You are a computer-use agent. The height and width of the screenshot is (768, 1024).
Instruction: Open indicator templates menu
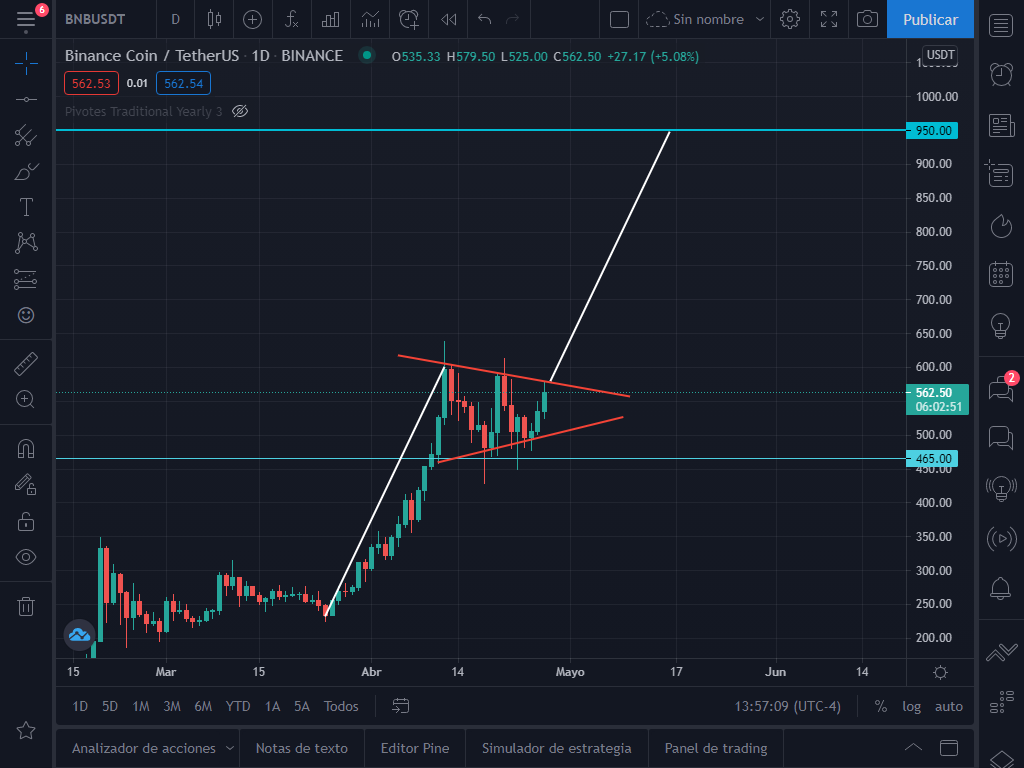click(x=370, y=20)
